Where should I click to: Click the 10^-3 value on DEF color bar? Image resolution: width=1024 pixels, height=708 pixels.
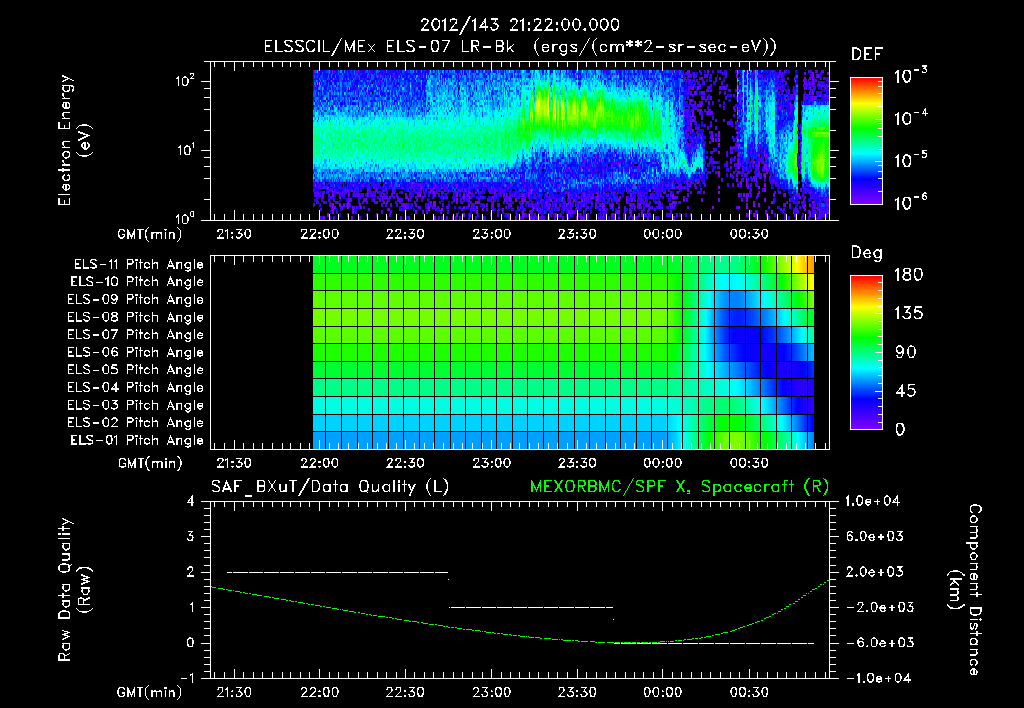point(911,76)
